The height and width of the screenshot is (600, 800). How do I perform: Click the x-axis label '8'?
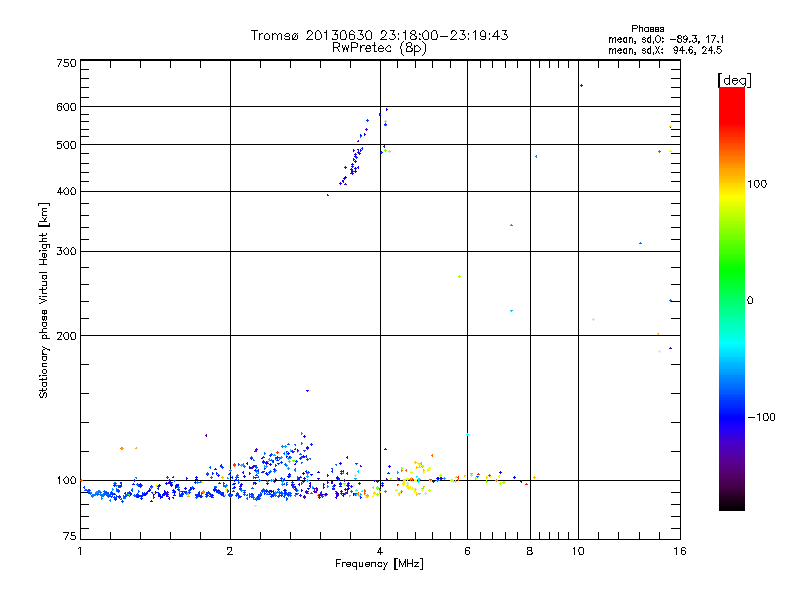coord(530,551)
